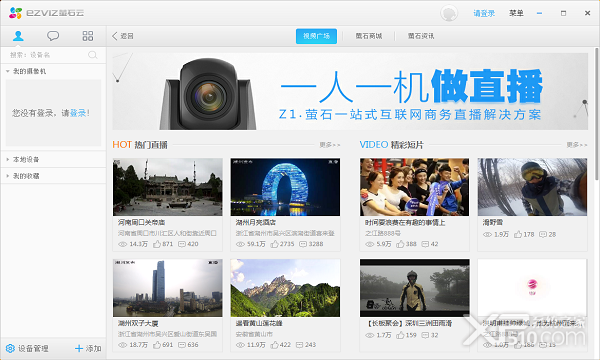Like the 河南周口关帝庙 stream thumbs-up
This screenshot has width=600, height=360.
(x=157, y=244)
